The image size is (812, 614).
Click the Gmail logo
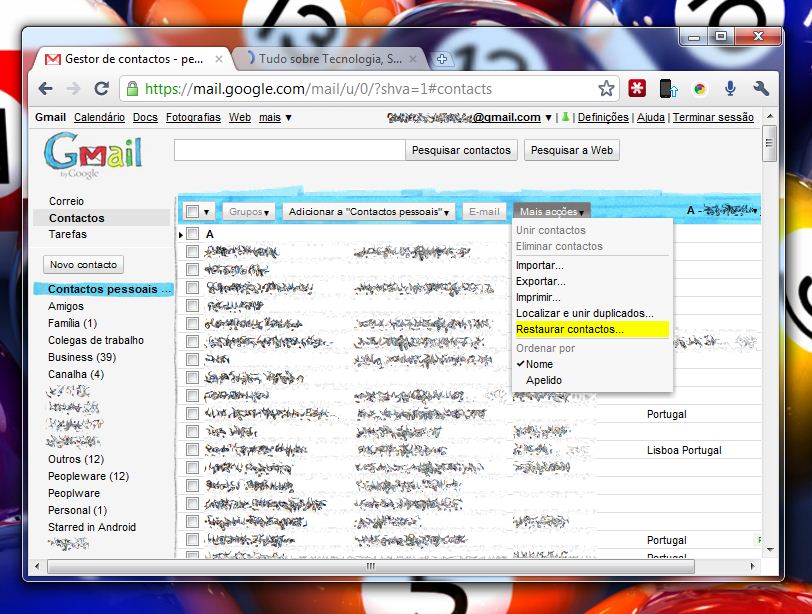[x=93, y=155]
